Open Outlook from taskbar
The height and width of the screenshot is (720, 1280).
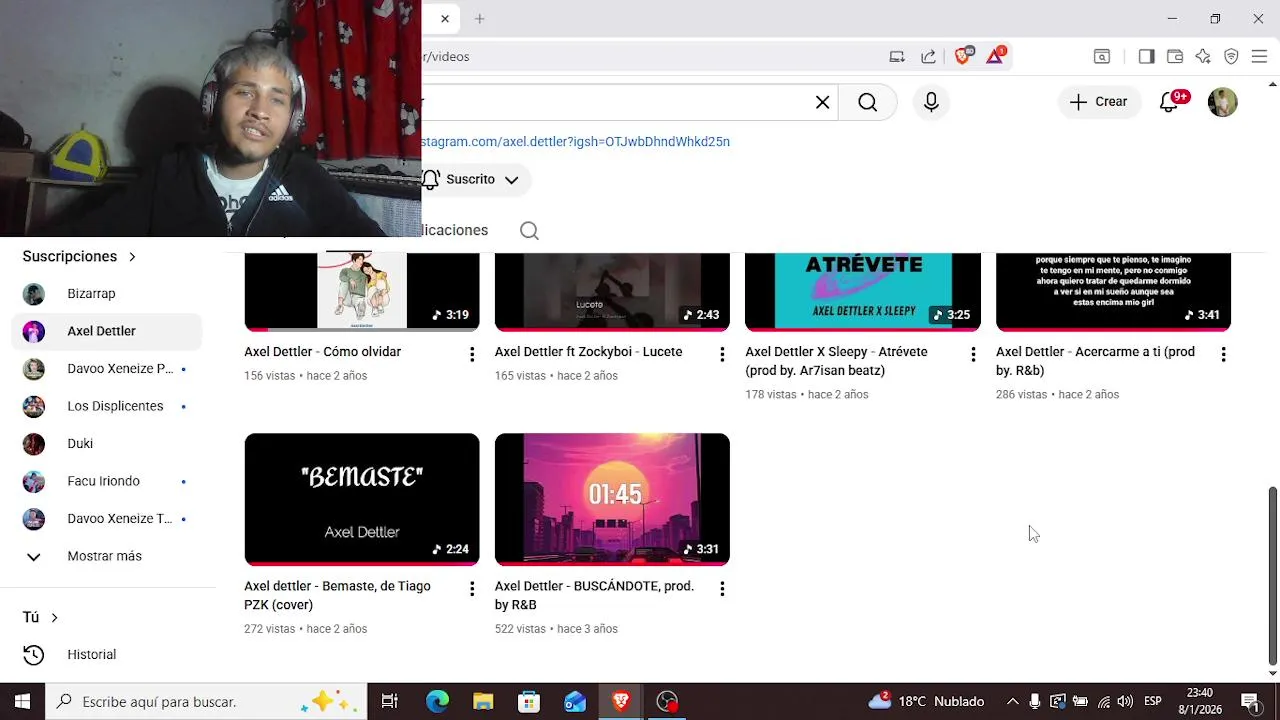[x=575, y=702]
